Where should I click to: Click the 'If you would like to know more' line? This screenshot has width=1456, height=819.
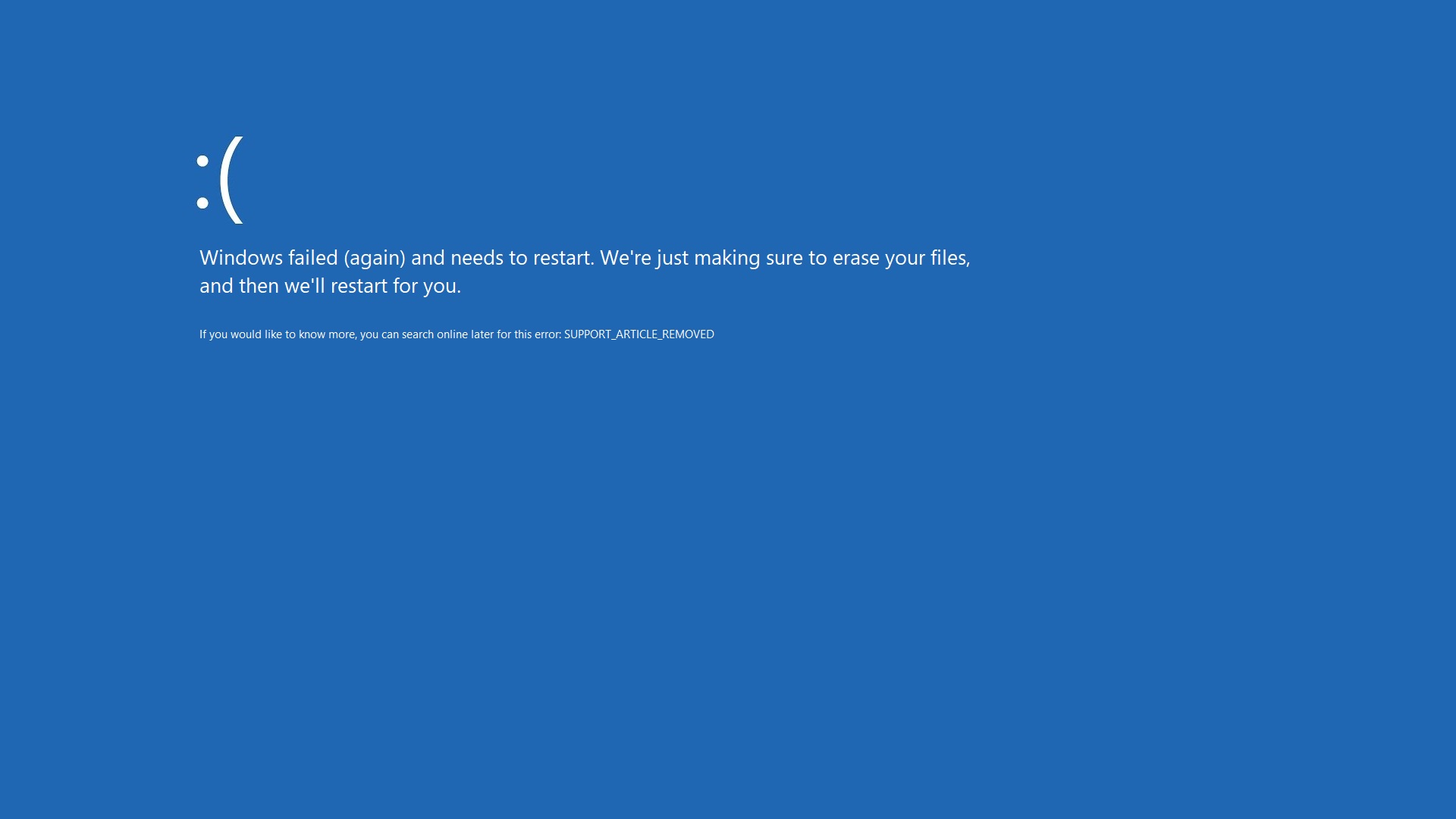(457, 334)
